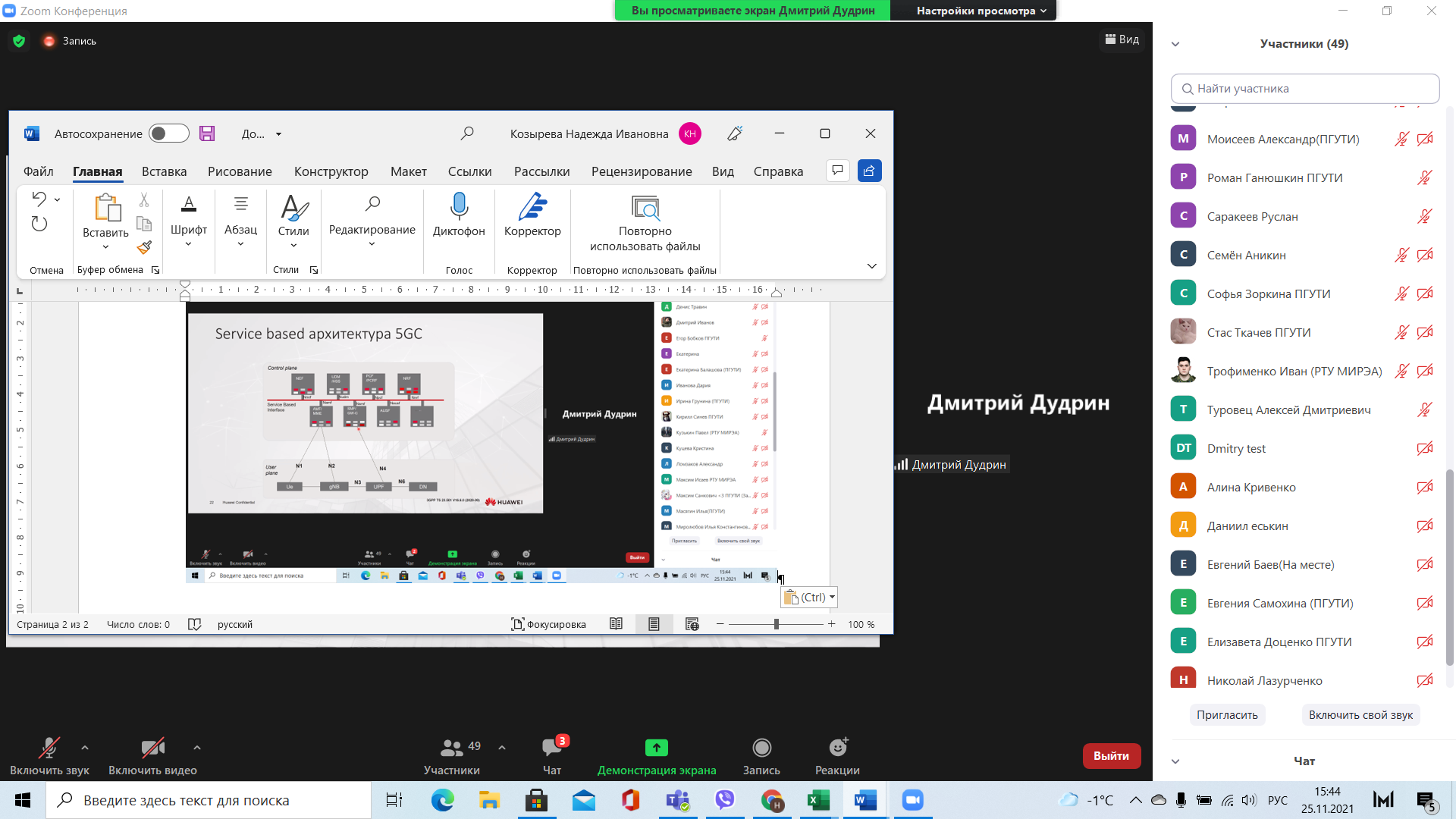
Task: Click Включить свой звук button
Action: 1360,714
